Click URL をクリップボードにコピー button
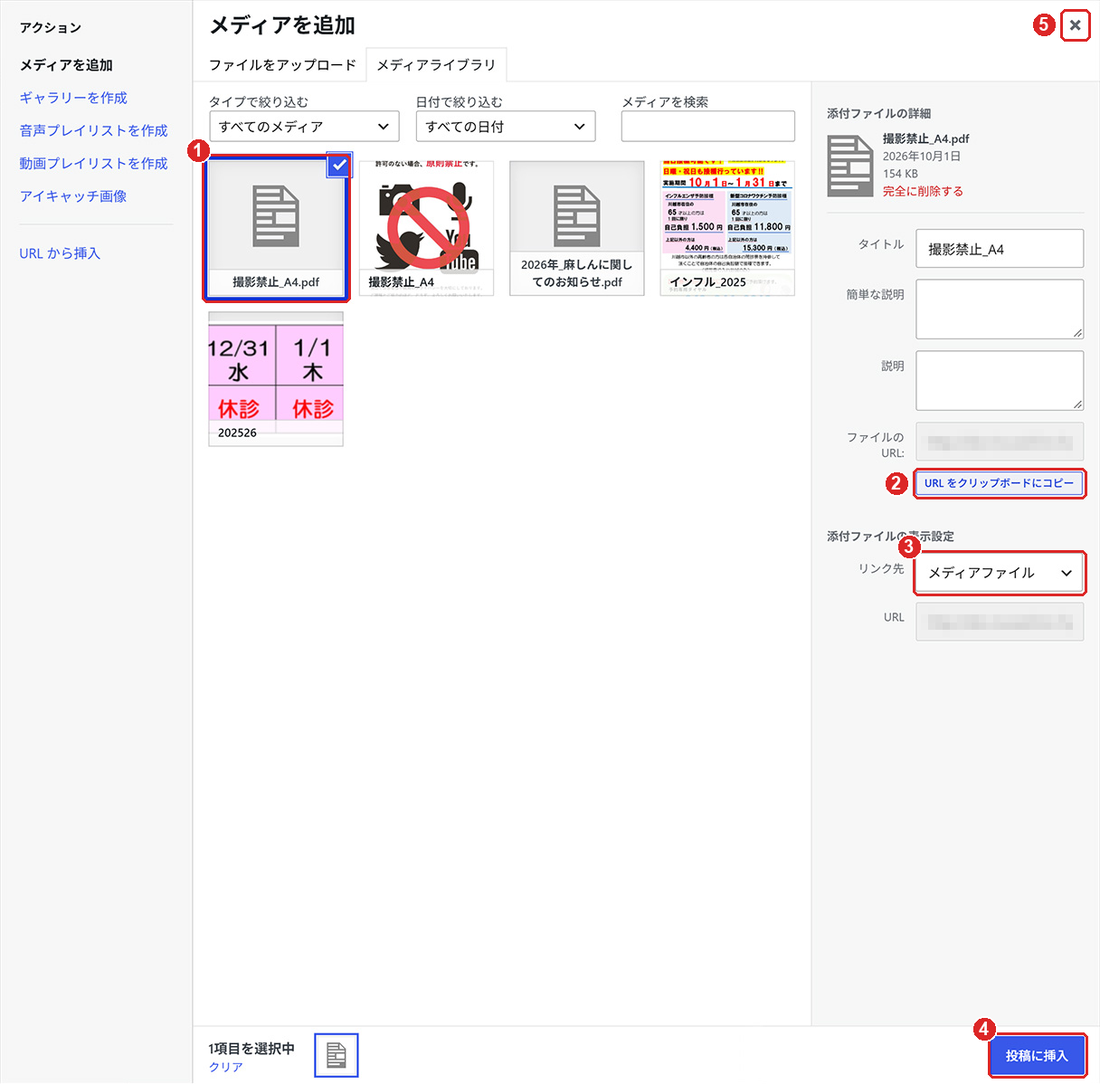1100x1084 pixels. [x=999, y=483]
